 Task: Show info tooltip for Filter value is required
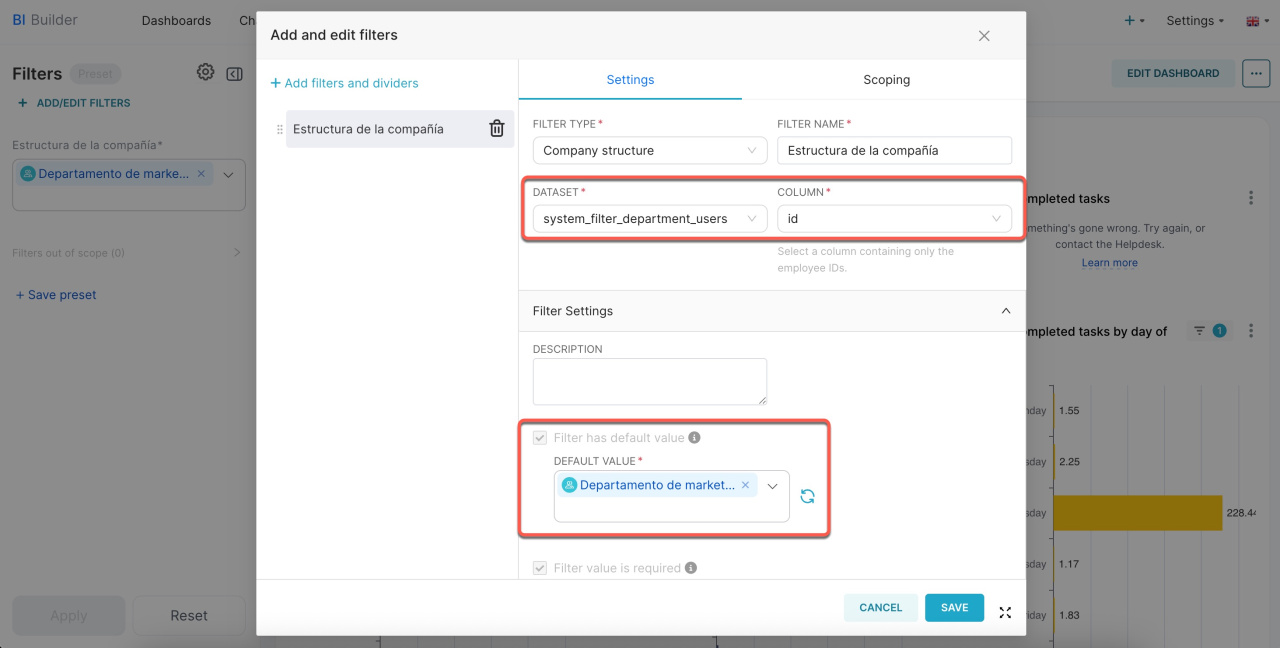[x=691, y=568]
